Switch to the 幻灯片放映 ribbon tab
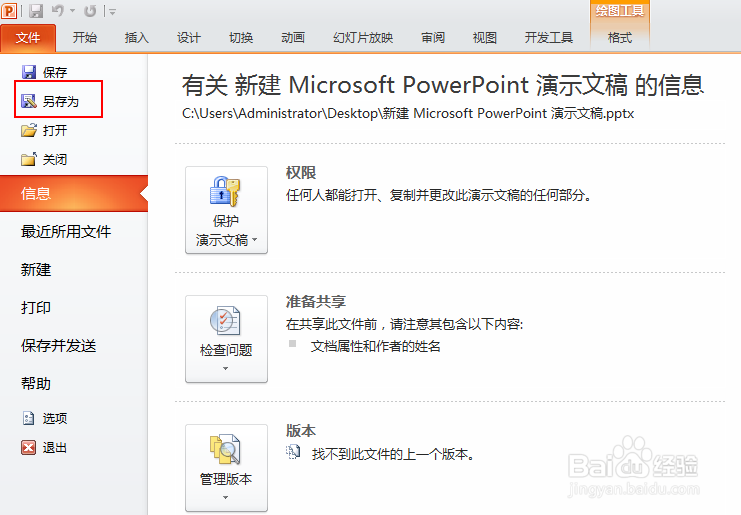Screen dimensions: 741x515 [x=363, y=38]
